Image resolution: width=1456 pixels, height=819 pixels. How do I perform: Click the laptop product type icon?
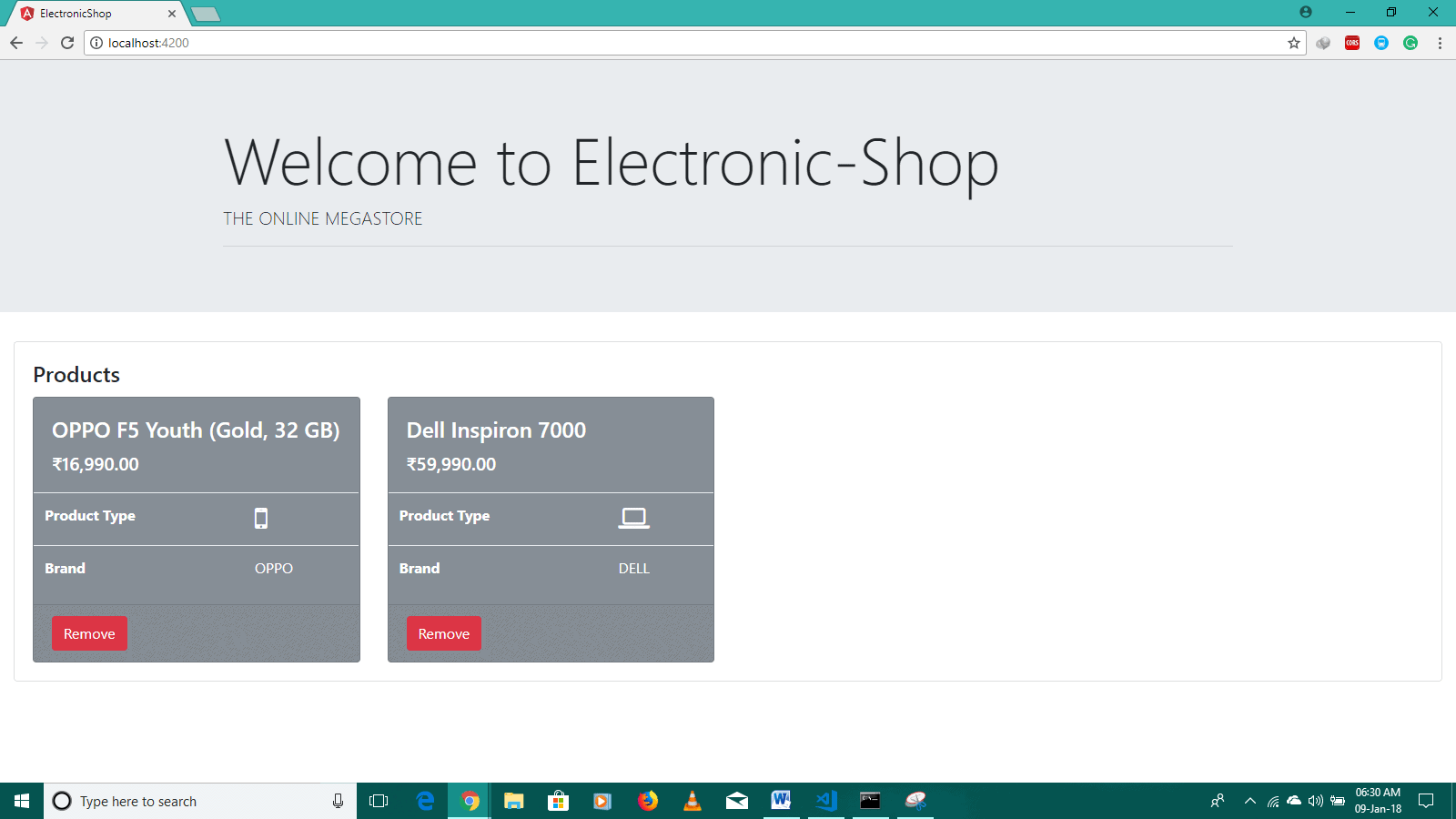click(x=633, y=518)
